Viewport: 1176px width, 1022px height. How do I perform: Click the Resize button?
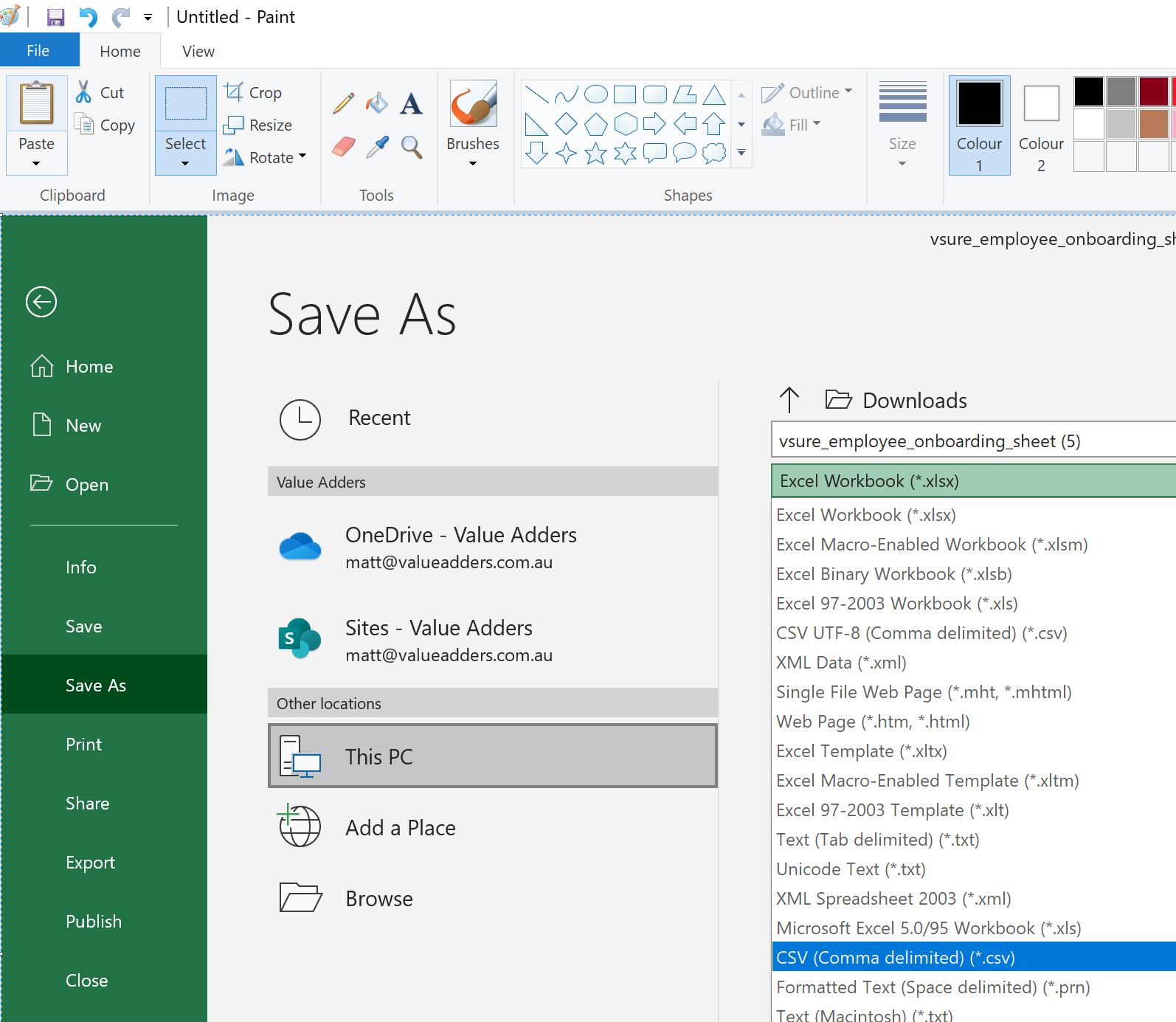[258, 125]
